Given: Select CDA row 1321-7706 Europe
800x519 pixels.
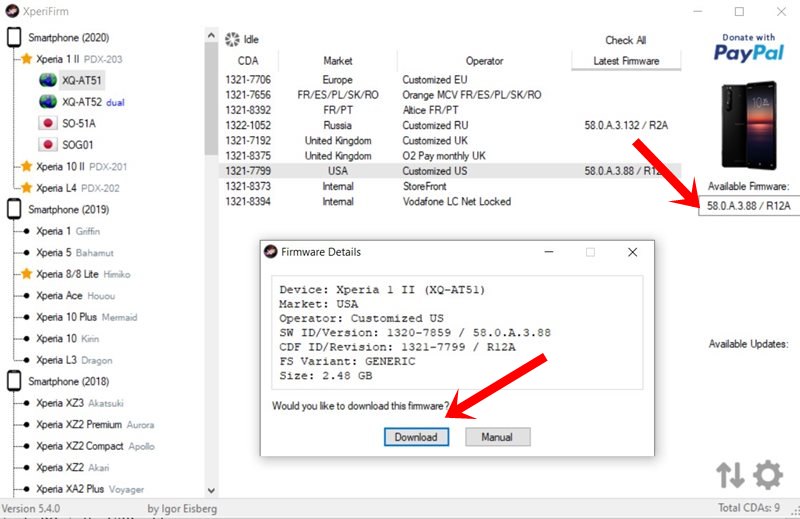Looking at the screenshot, I should pyautogui.click(x=450, y=80).
